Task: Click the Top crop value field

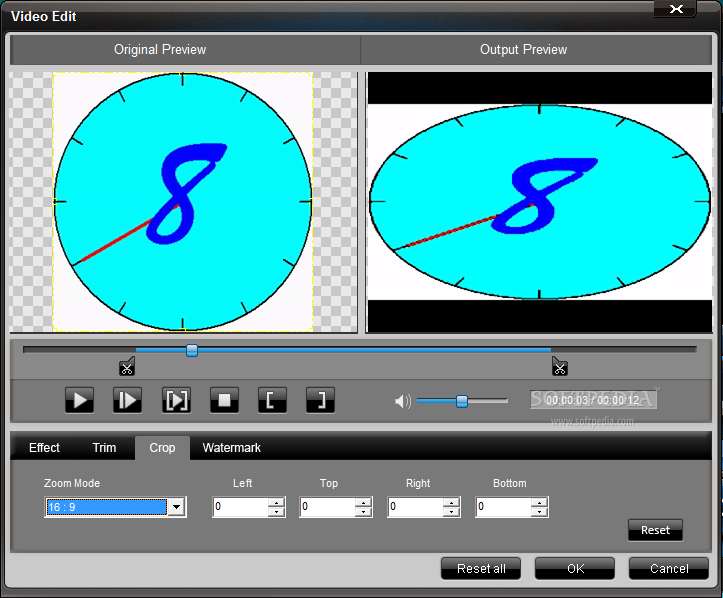Action: [x=327, y=507]
